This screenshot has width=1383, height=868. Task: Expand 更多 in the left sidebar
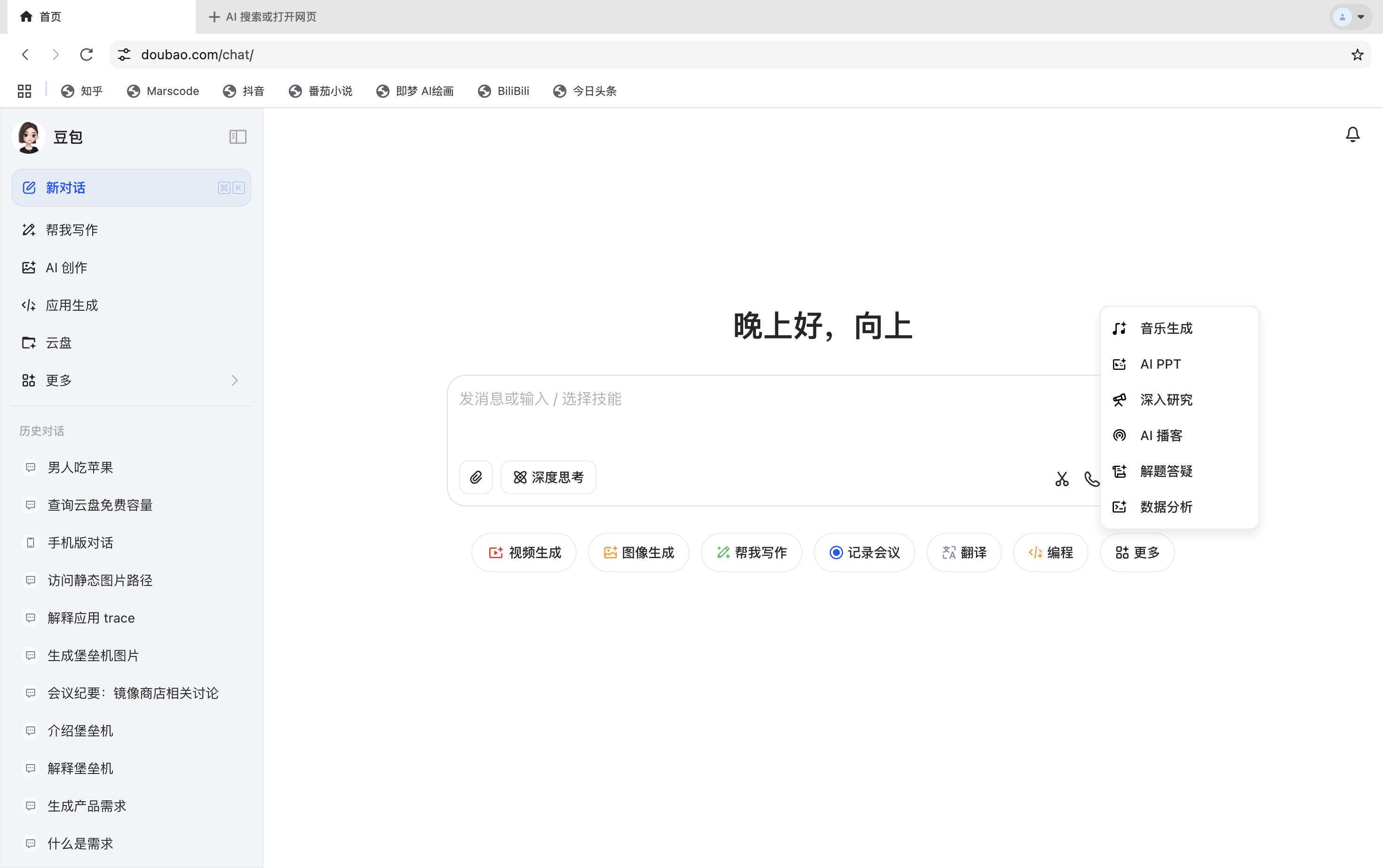click(131, 380)
